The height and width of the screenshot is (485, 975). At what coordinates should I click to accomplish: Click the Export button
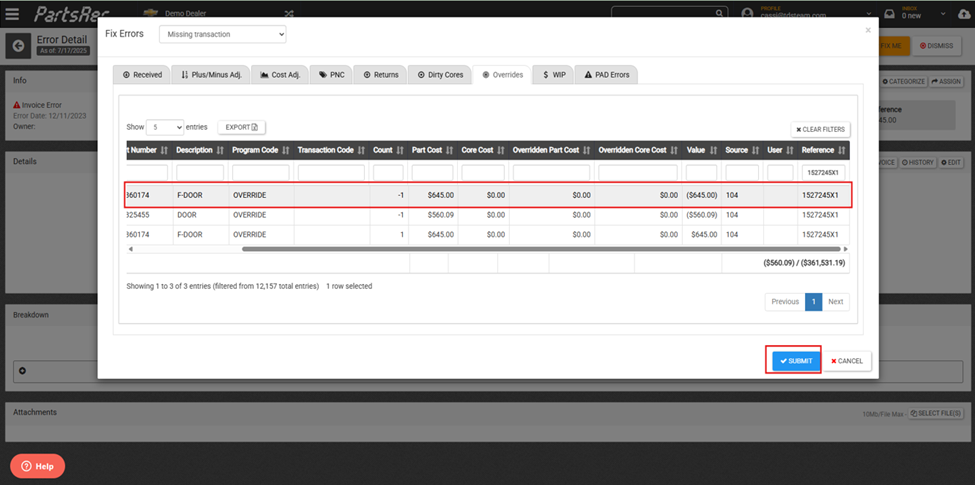[242, 127]
